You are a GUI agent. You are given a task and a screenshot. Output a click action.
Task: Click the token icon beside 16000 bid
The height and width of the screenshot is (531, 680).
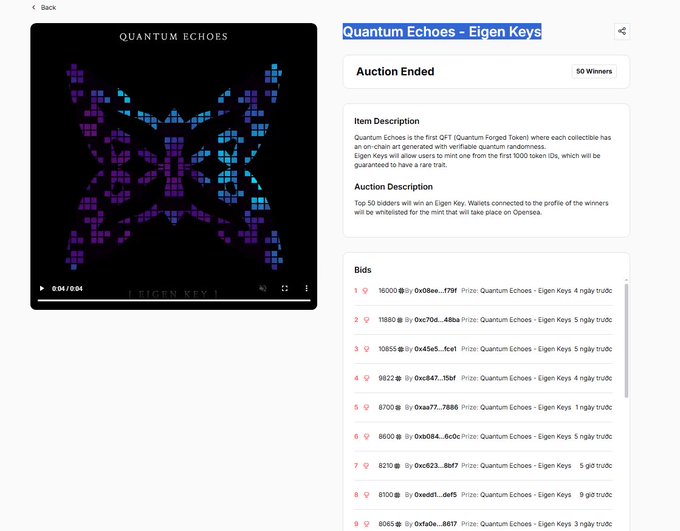[x=401, y=291]
